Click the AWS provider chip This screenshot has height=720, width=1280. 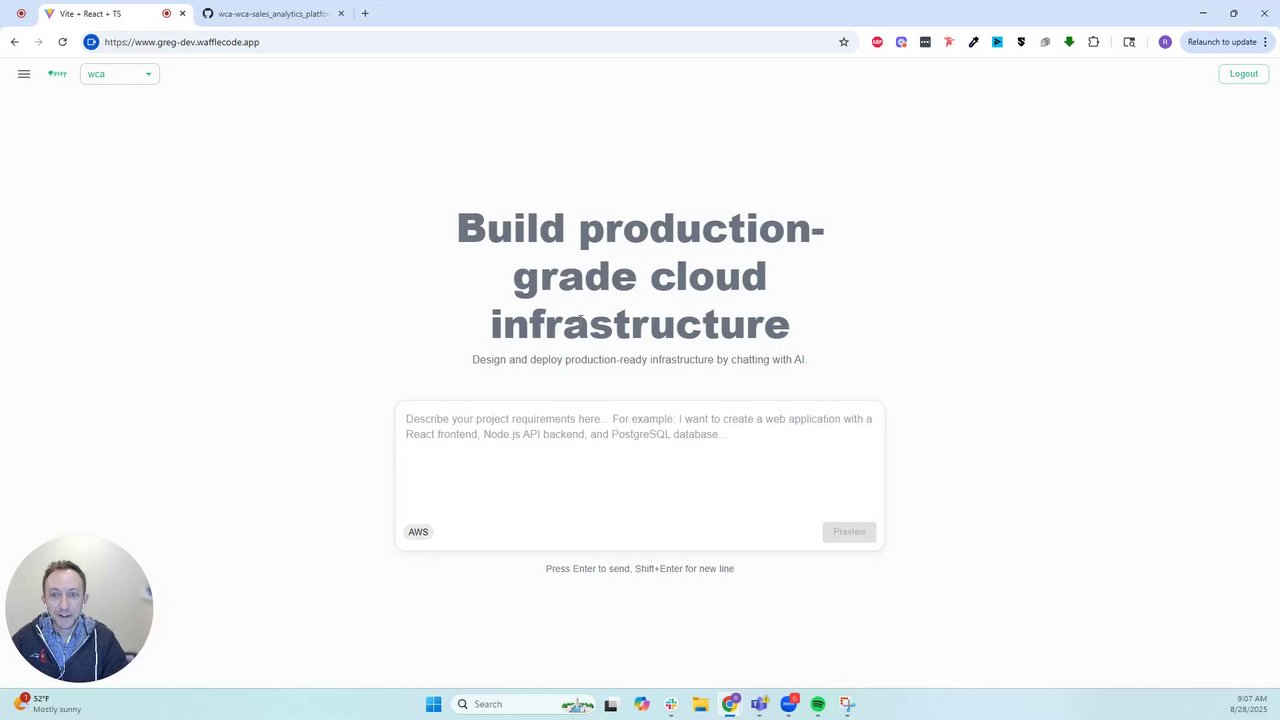418,532
